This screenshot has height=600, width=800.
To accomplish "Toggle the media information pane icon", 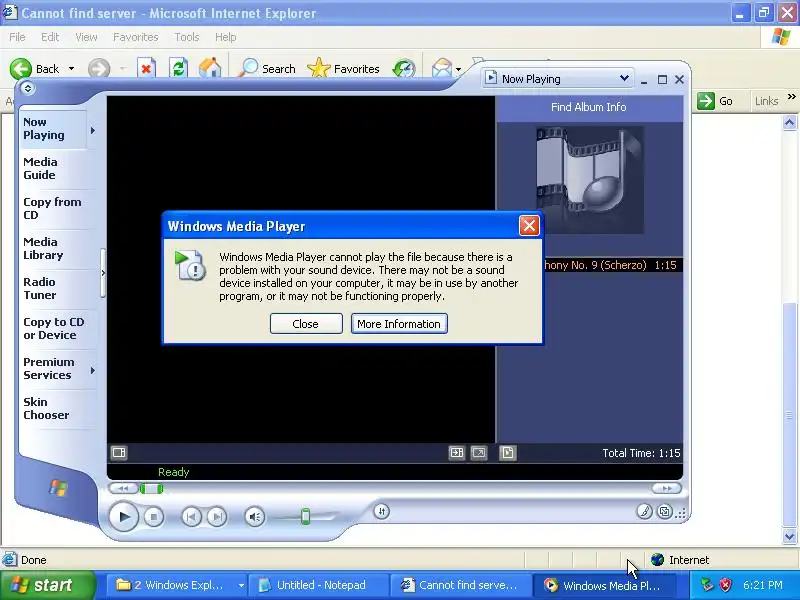I will coord(507,453).
